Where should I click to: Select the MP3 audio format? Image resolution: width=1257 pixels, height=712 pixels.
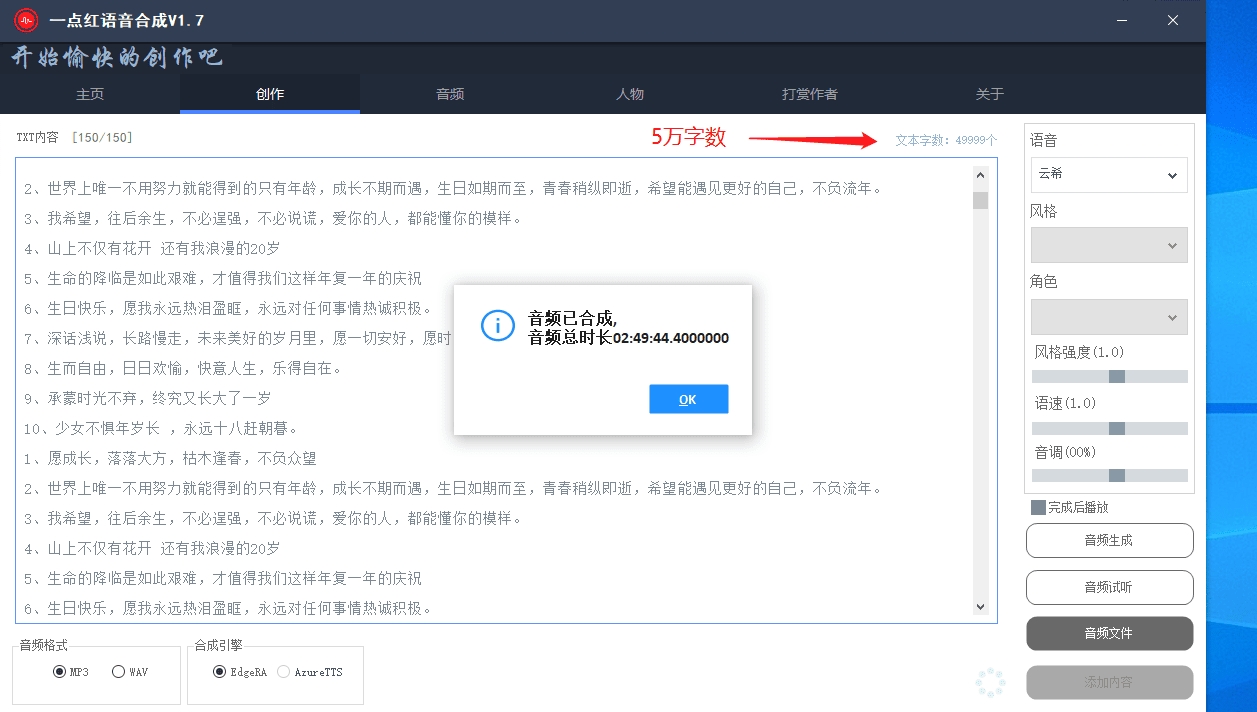click(60, 672)
